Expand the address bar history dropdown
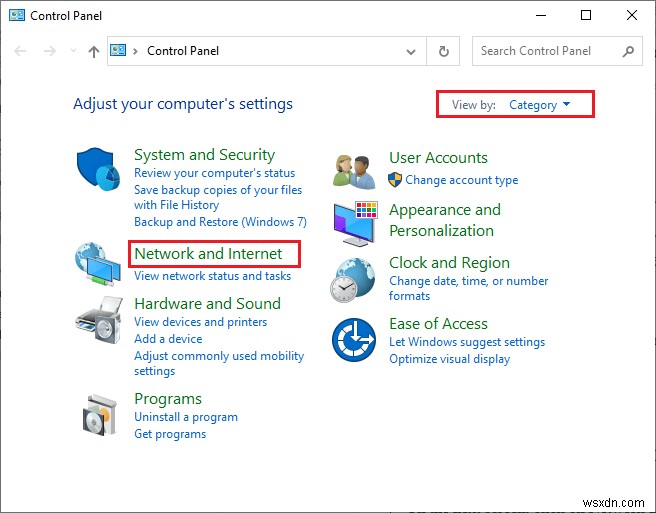This screenshot has height=513, width=656. click(411, 52)
